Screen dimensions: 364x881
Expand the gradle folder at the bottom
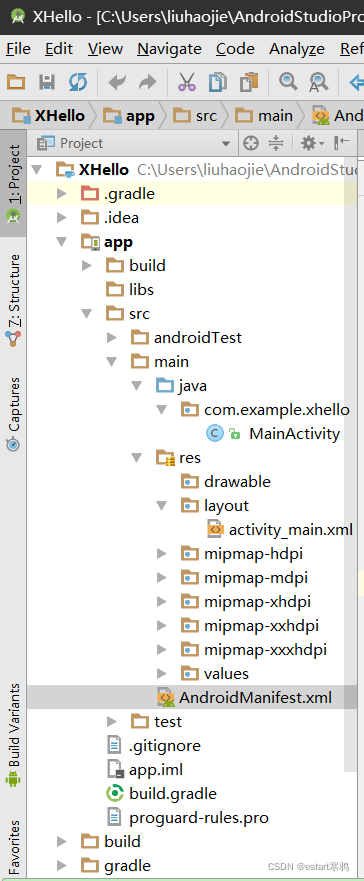coord(62,865)
